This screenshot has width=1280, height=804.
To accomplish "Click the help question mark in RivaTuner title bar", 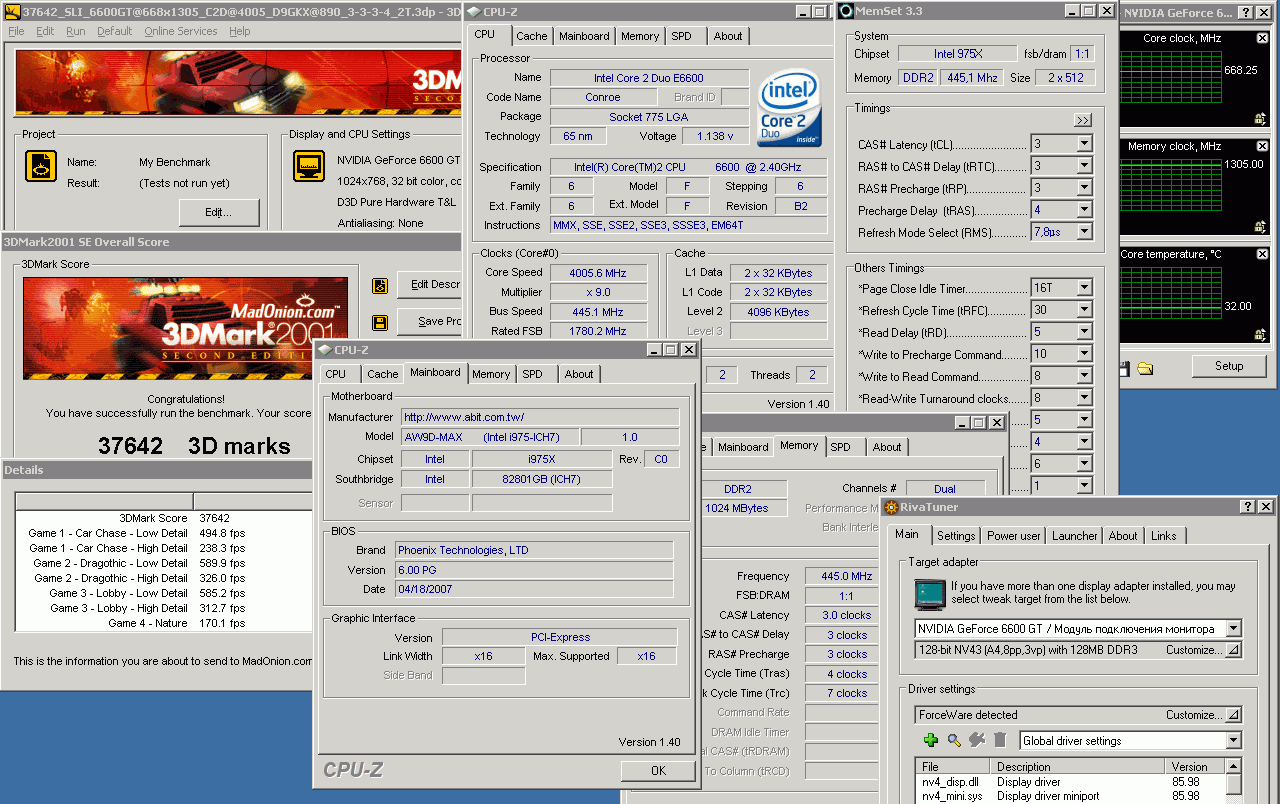I will [1248, 507].
